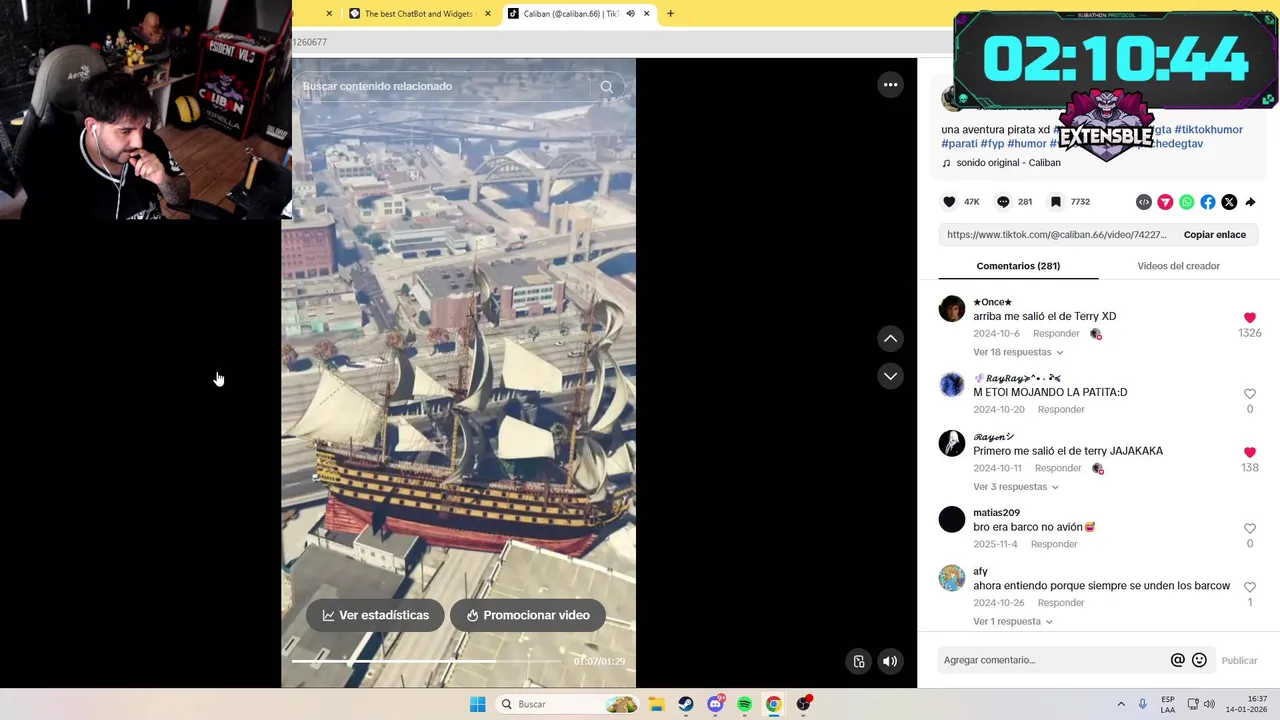Open the #fyp hashtag link
The width and height of the screenshot is (1280, 720).
(992, 144)
